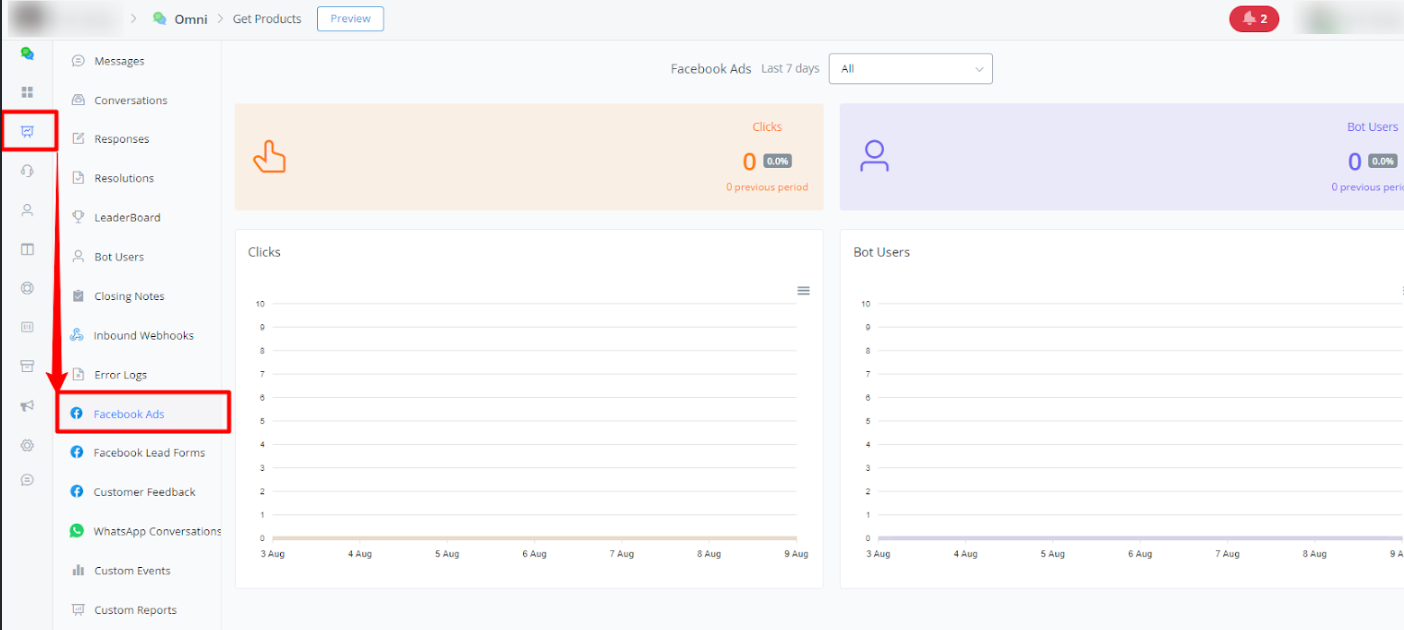Click the notification bell badge
This screenshot has width=1404, height=630.
[x=1253, y=19]
